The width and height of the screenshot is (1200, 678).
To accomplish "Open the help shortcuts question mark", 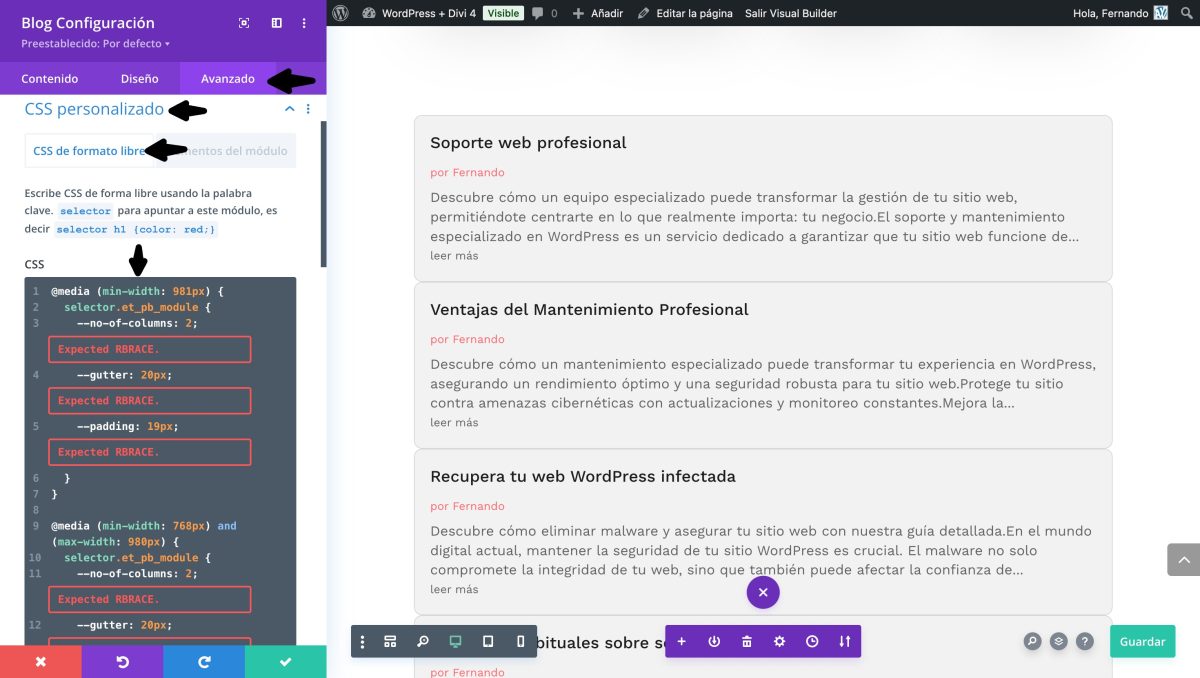I will point(1086,641).
